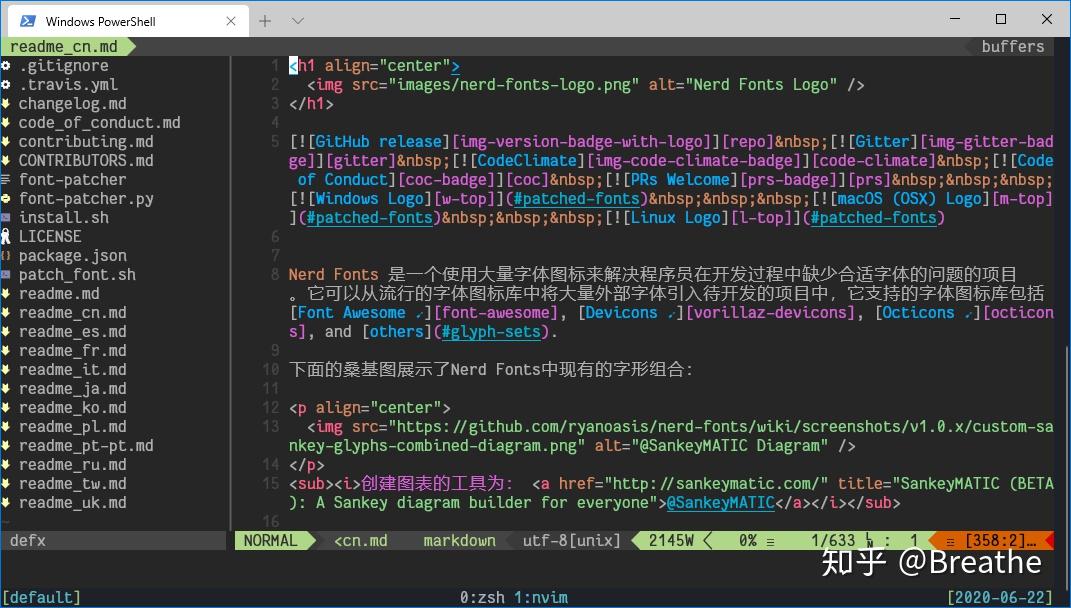Screen dimensions: 1071x608
Task: Click the PowerShell icon on the terminal tab
Action: coord(27,20)
